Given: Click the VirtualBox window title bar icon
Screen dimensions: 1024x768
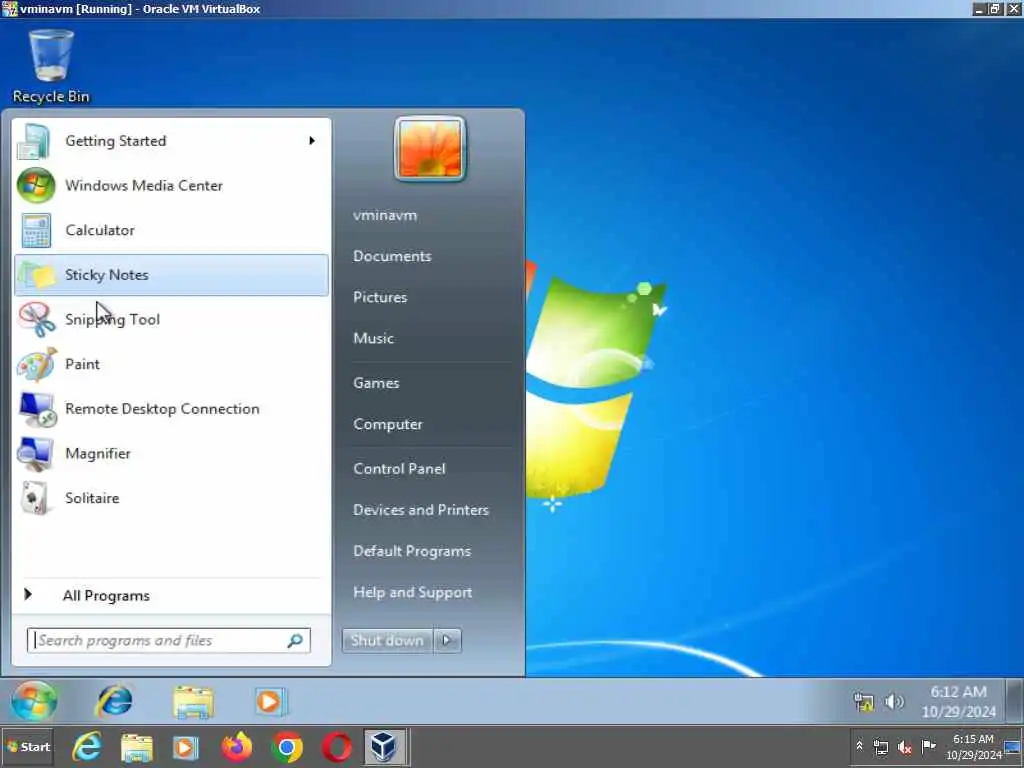Looking at the screenshot, I should [x=9, y=8].
